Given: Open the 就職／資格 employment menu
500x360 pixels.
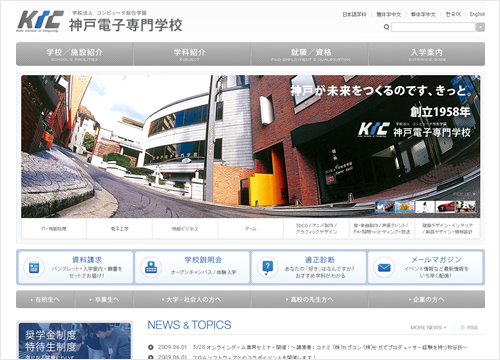Looking at the screenshot, I should (310, 54).
